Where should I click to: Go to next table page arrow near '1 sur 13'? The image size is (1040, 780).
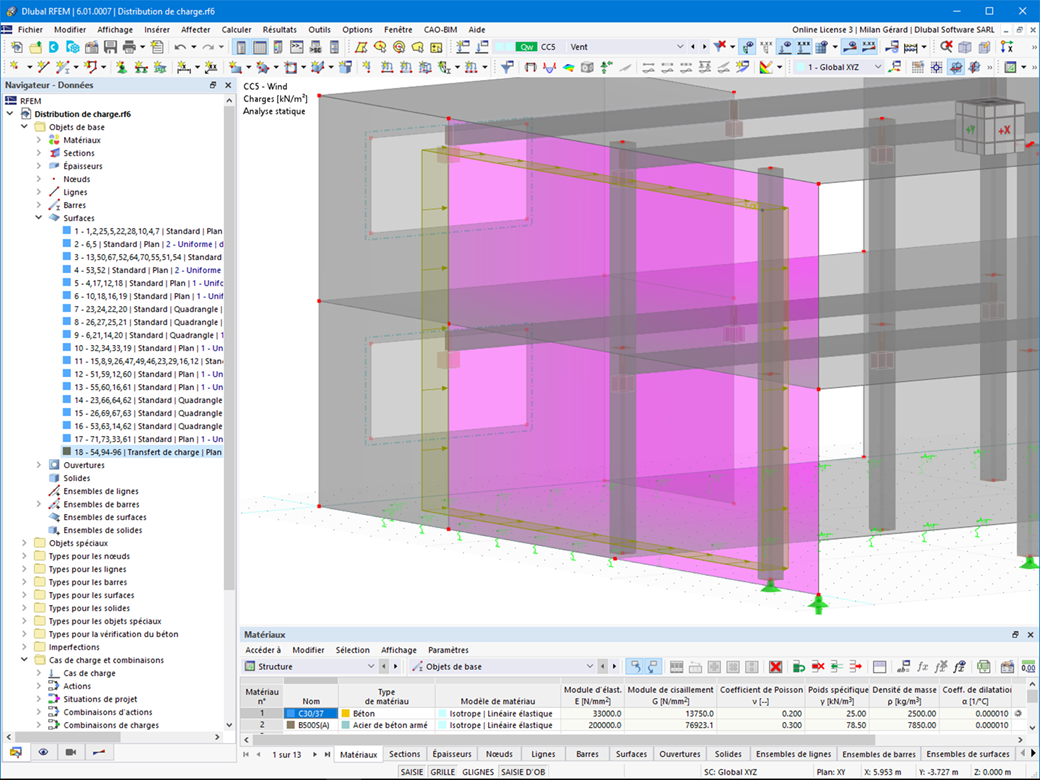(x=314, y=754)
